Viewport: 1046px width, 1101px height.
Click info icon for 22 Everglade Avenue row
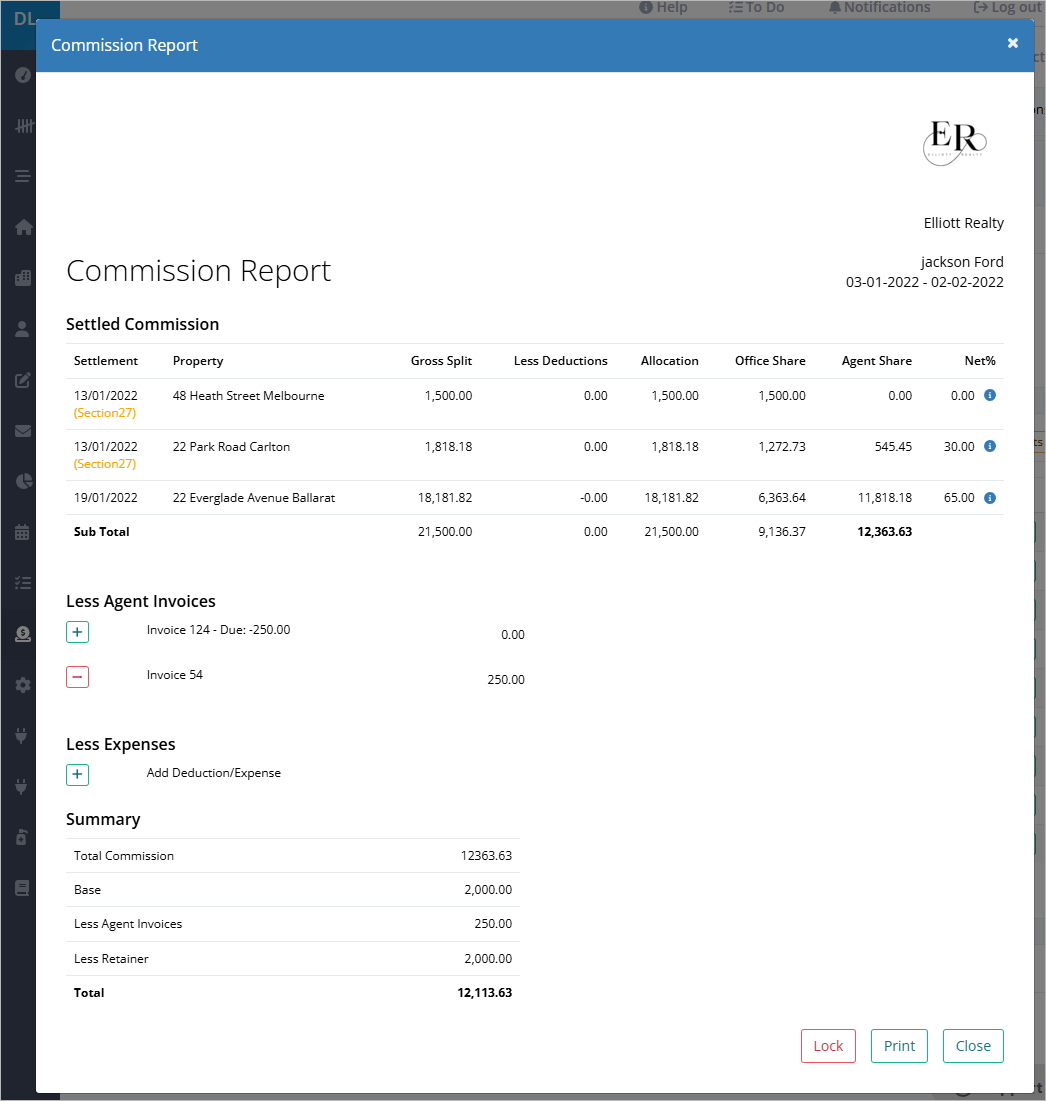click(990, 498)
